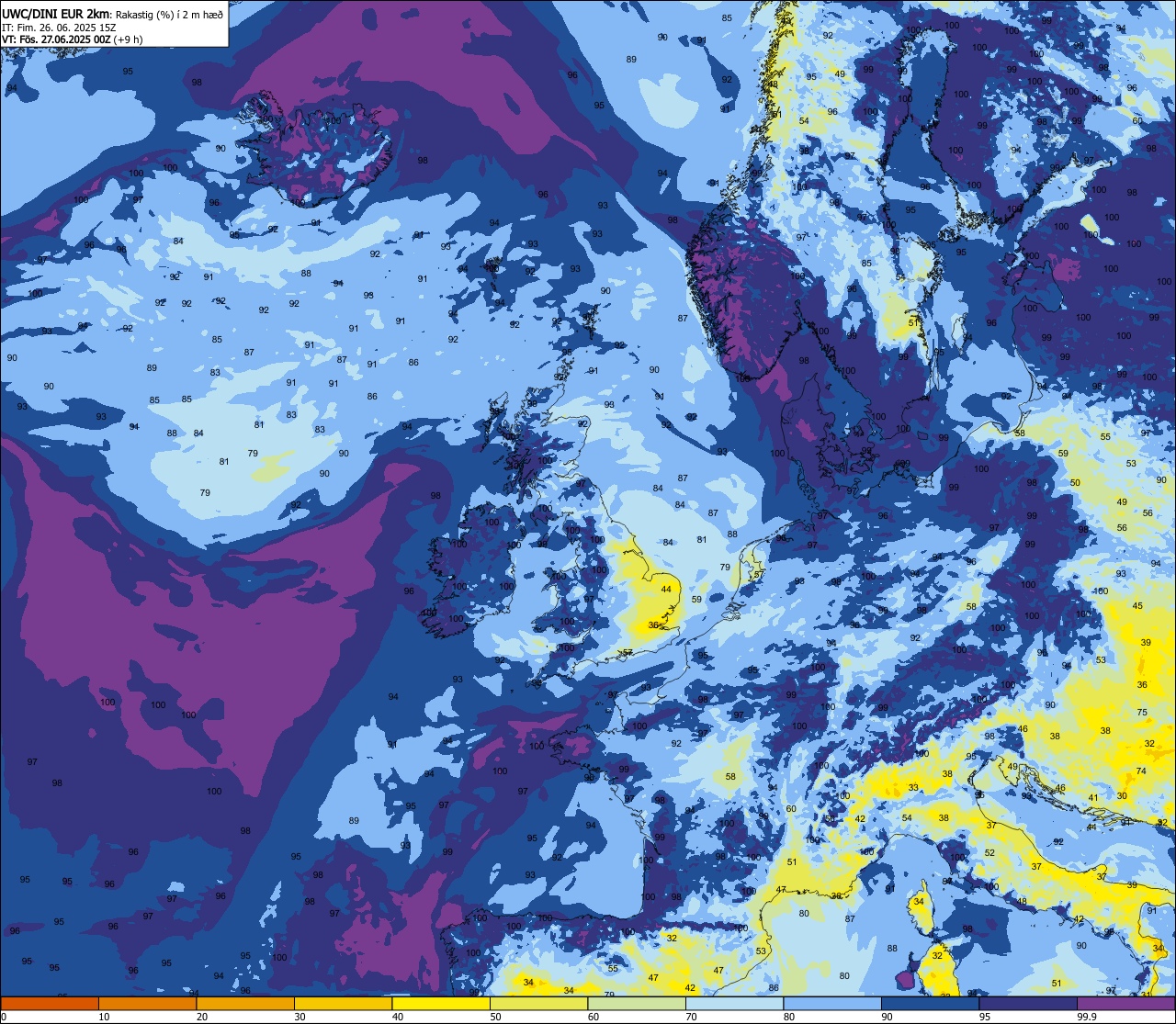Click legend tick label "70"

coord(691,1017)
